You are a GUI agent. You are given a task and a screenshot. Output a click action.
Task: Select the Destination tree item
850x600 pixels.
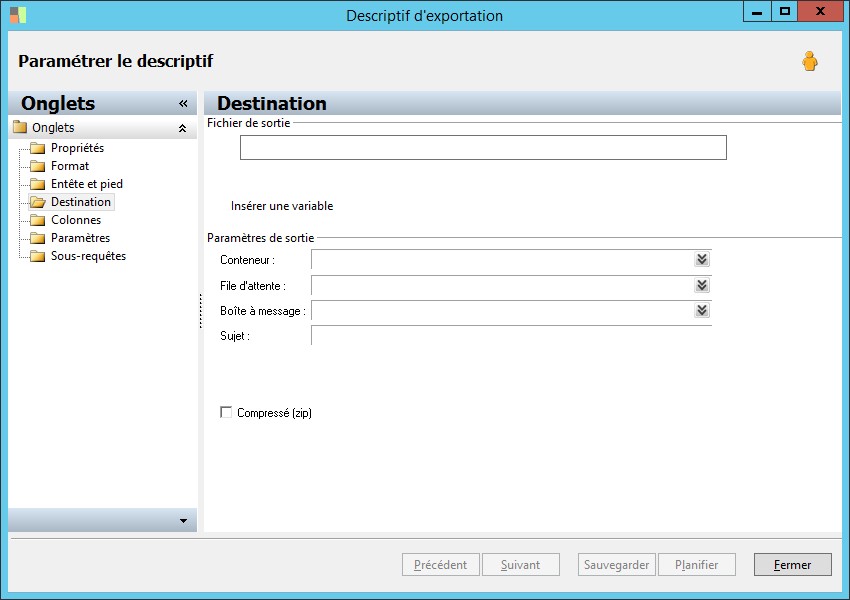[x=80, y=202]
